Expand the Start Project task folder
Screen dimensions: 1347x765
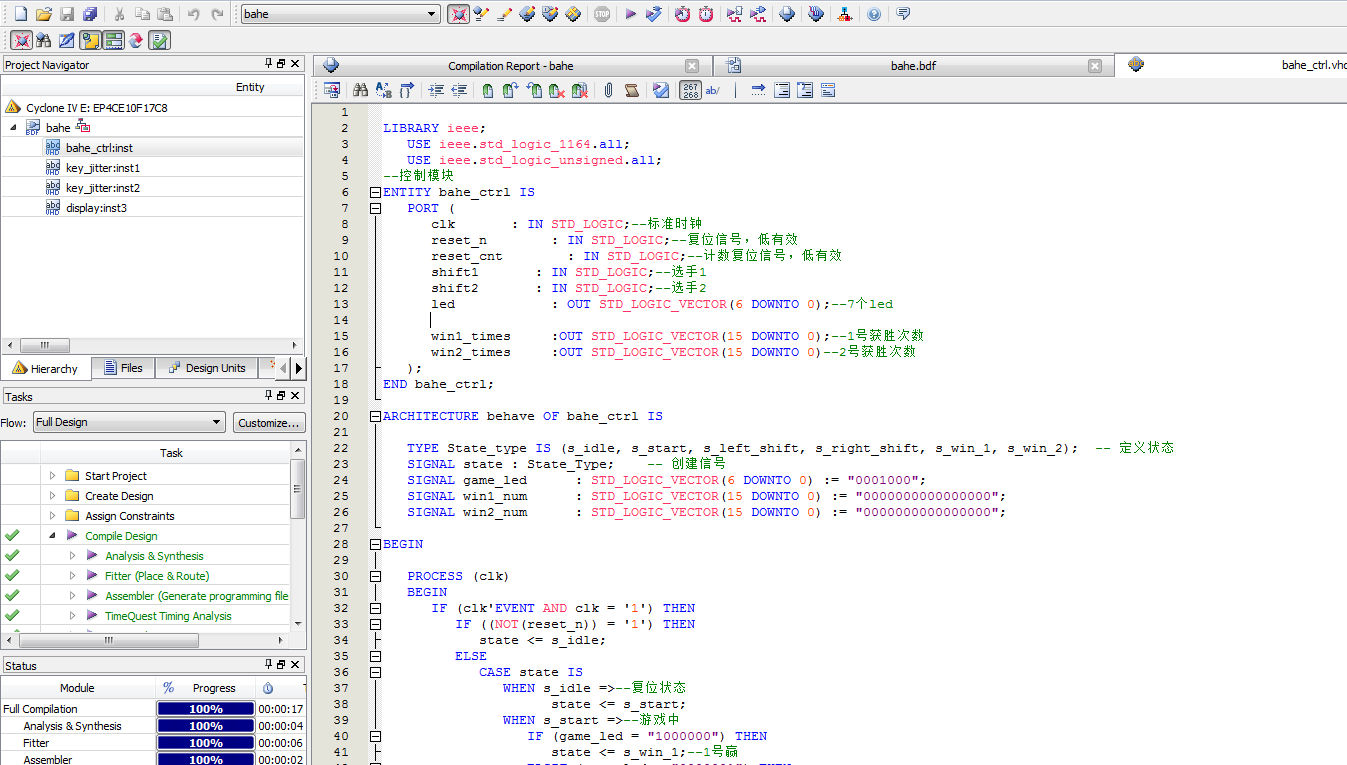pos(53,476)
